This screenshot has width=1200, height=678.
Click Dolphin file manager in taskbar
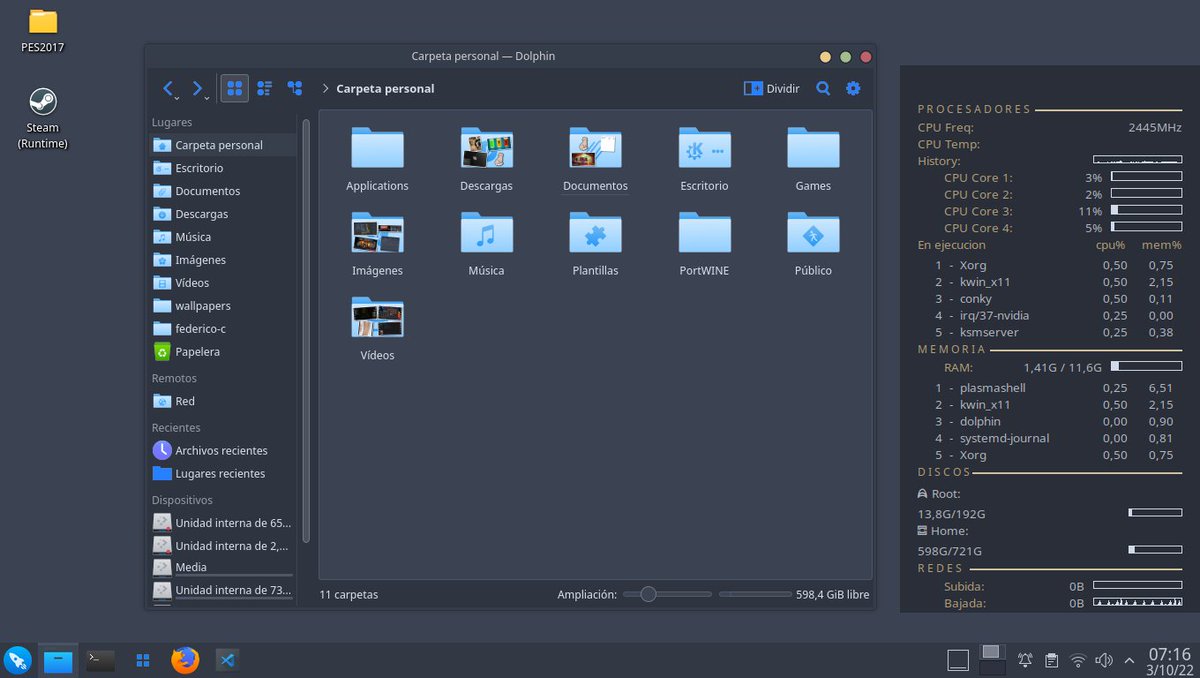point(58,660)
